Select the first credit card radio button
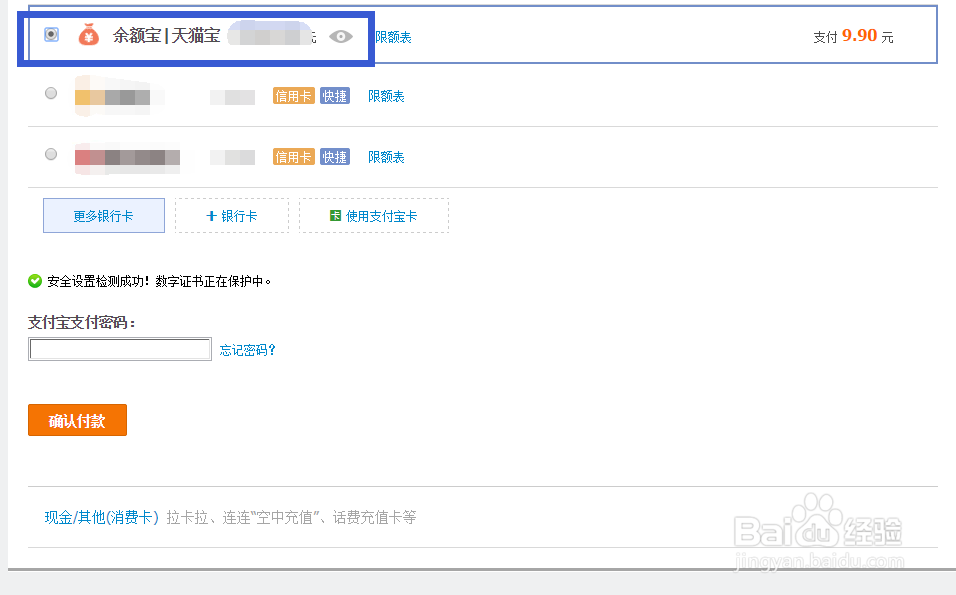This screenshot has height=595, width=956. point(51,93)
